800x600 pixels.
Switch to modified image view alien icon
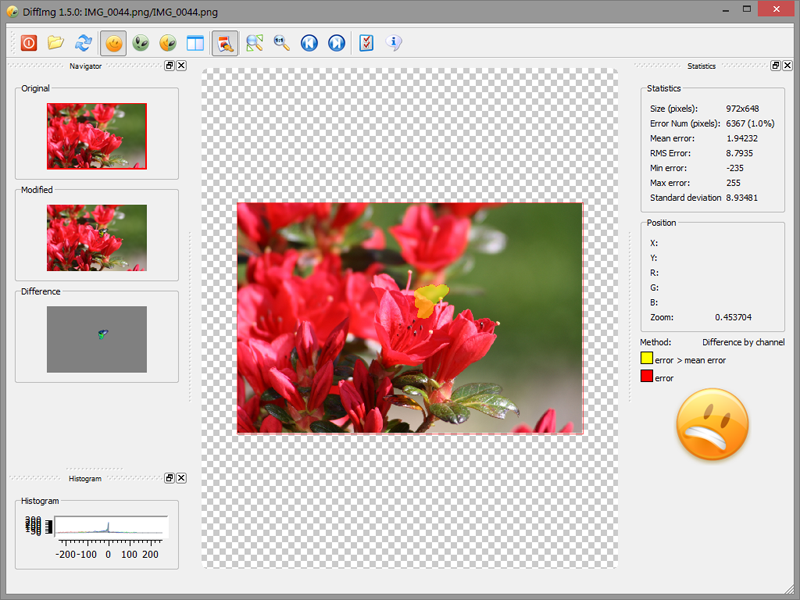(141, 43)
